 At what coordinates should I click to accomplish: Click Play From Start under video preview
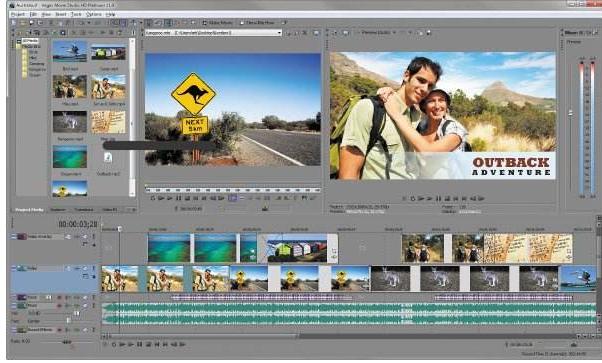click(421, 199)
